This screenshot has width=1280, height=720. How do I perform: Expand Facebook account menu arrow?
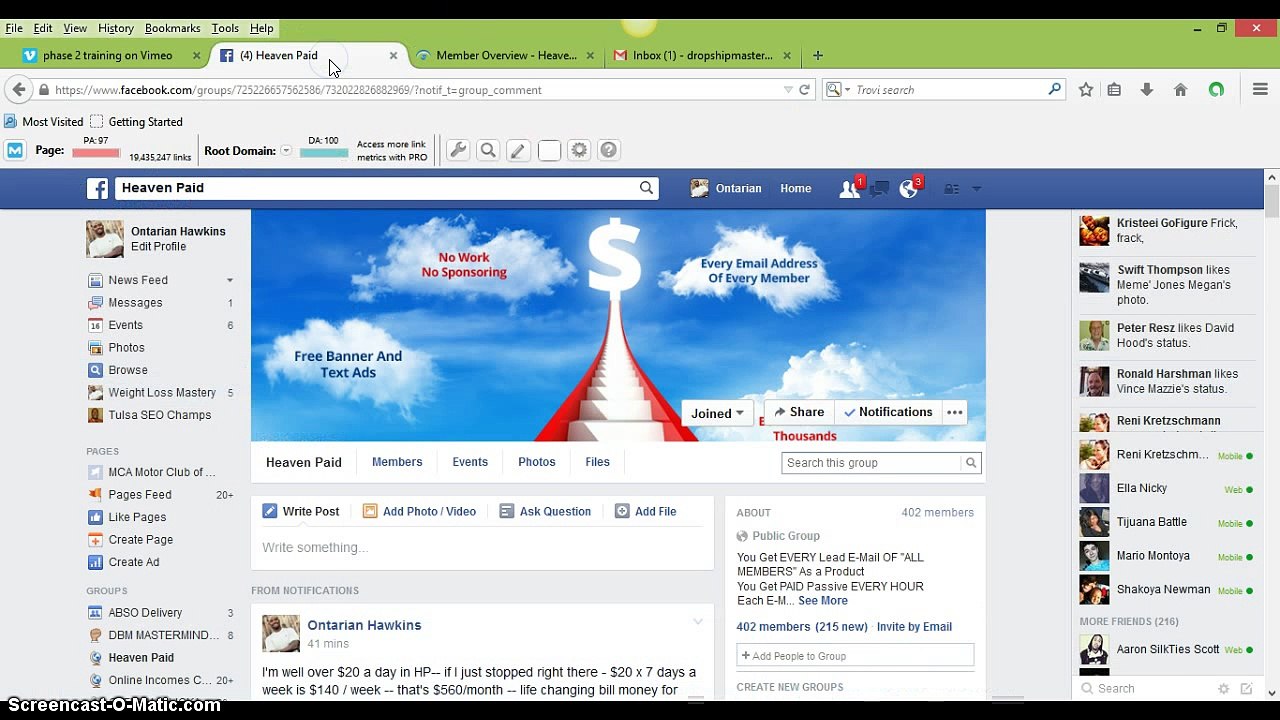tap(977, 188)
